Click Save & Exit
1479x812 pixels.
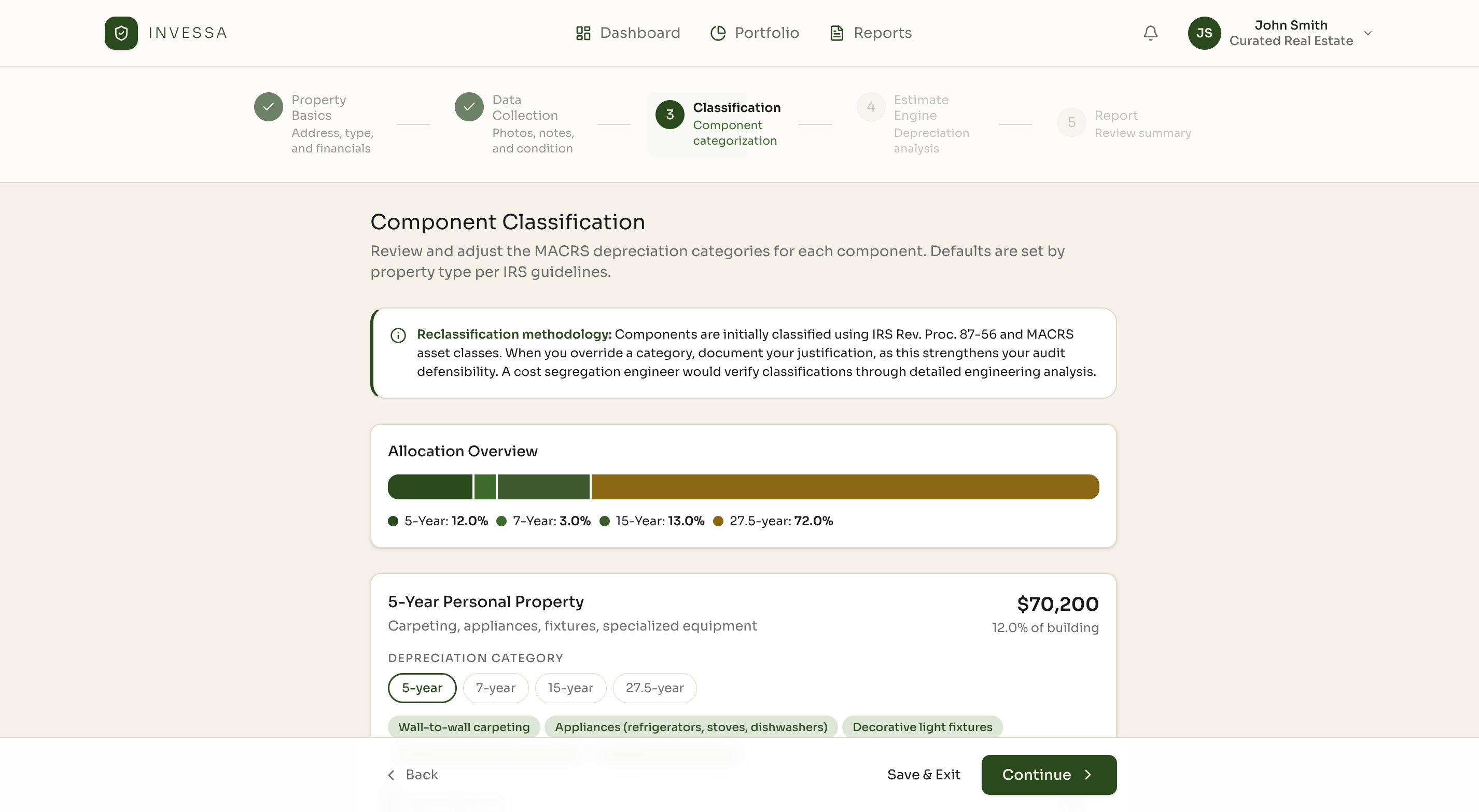coord(923,775)
